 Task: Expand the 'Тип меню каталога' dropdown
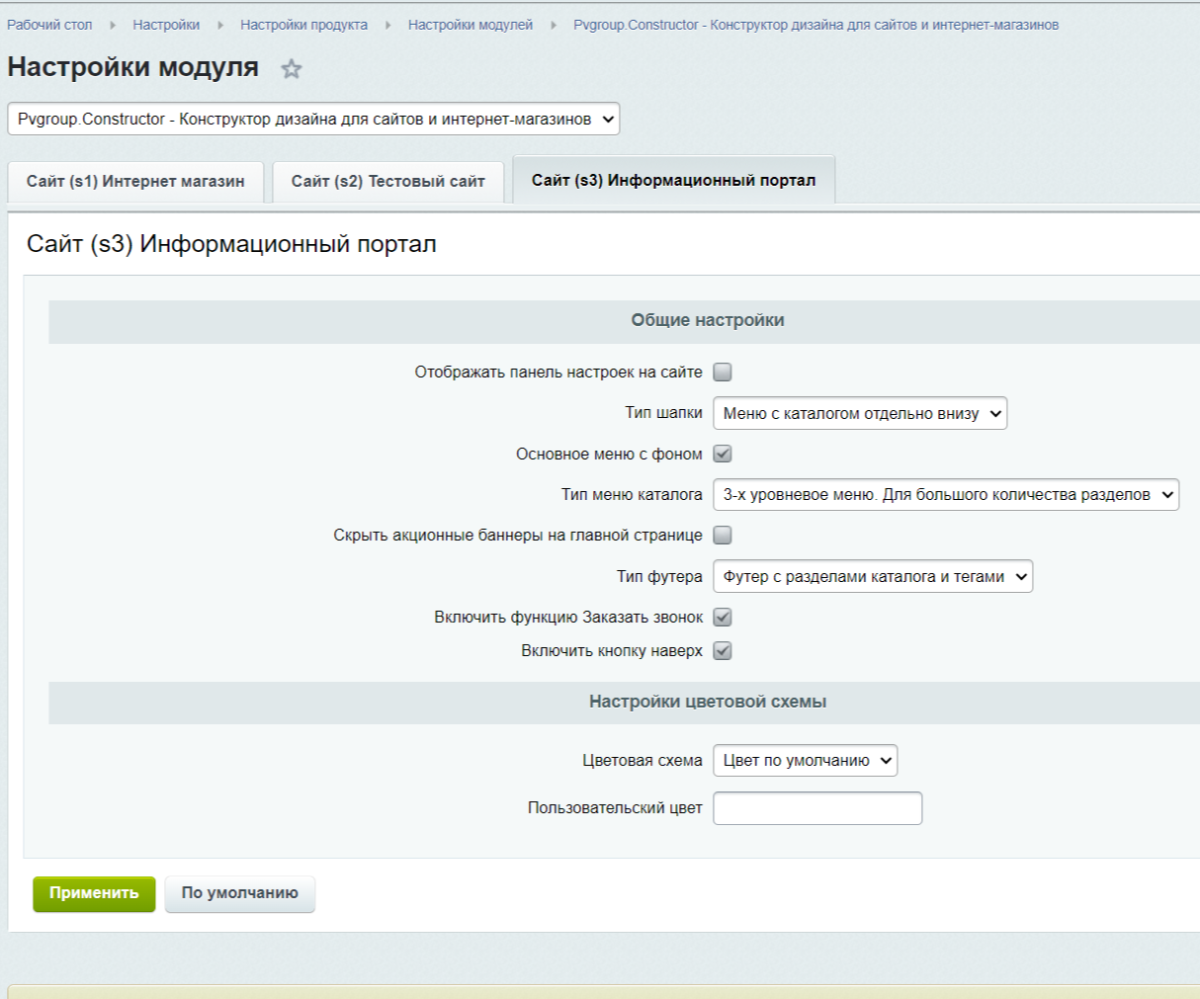pyautogui.click(x=945, y=494)
